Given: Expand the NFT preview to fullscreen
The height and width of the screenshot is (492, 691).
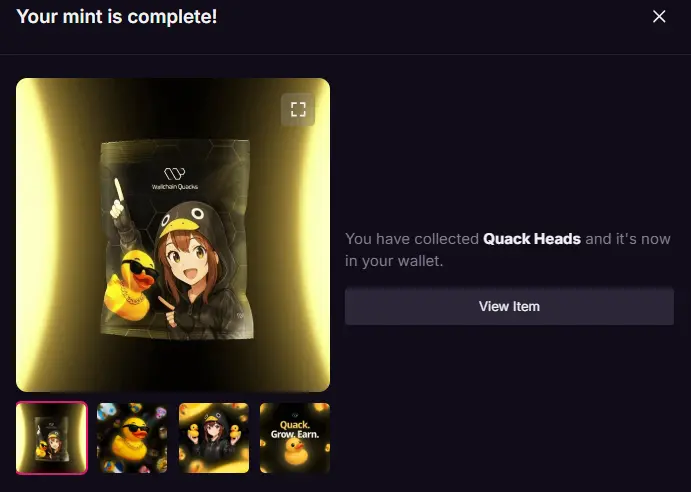Looking at the screenshot, I should 298,109.
